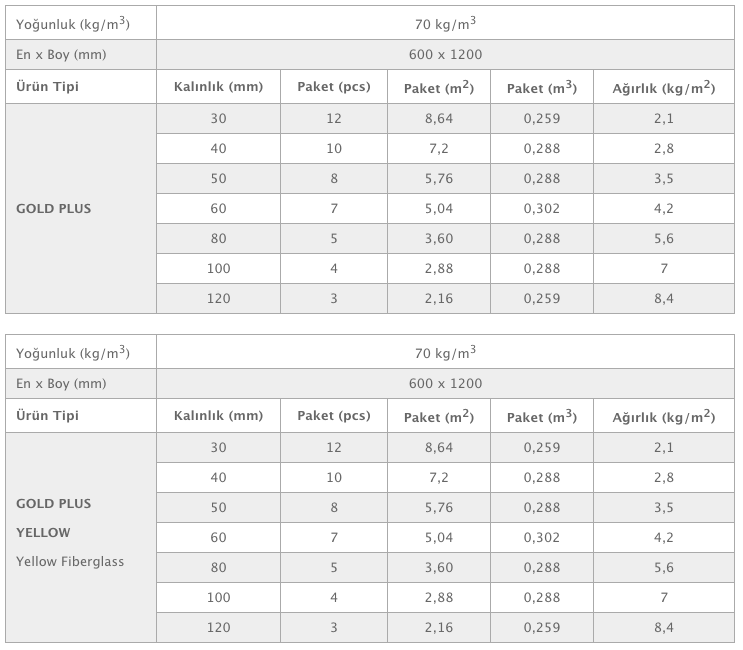
Task: Select Ağırlık (kg/m2) header in second table
Action: (663, 416)
